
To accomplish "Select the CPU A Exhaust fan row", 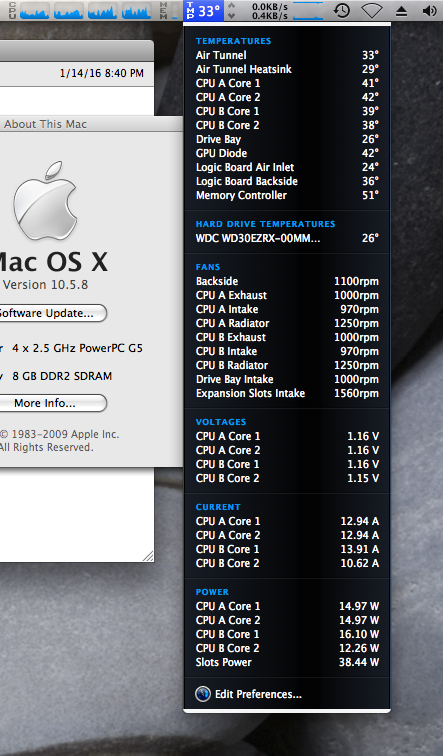I will coord(287,295).
